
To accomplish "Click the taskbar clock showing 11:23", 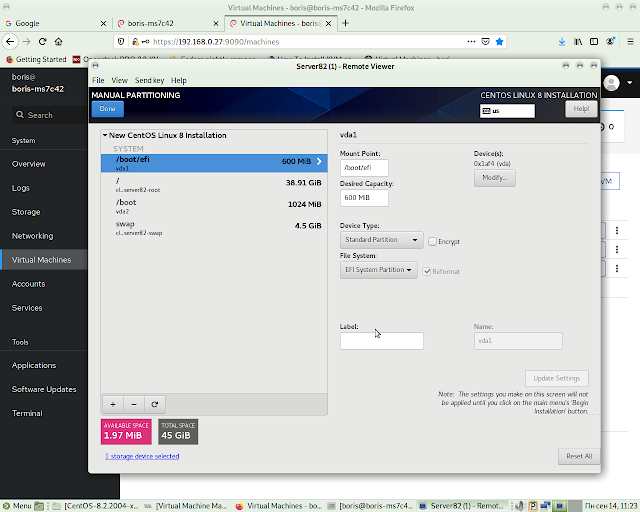I will (x=611, y=506).
